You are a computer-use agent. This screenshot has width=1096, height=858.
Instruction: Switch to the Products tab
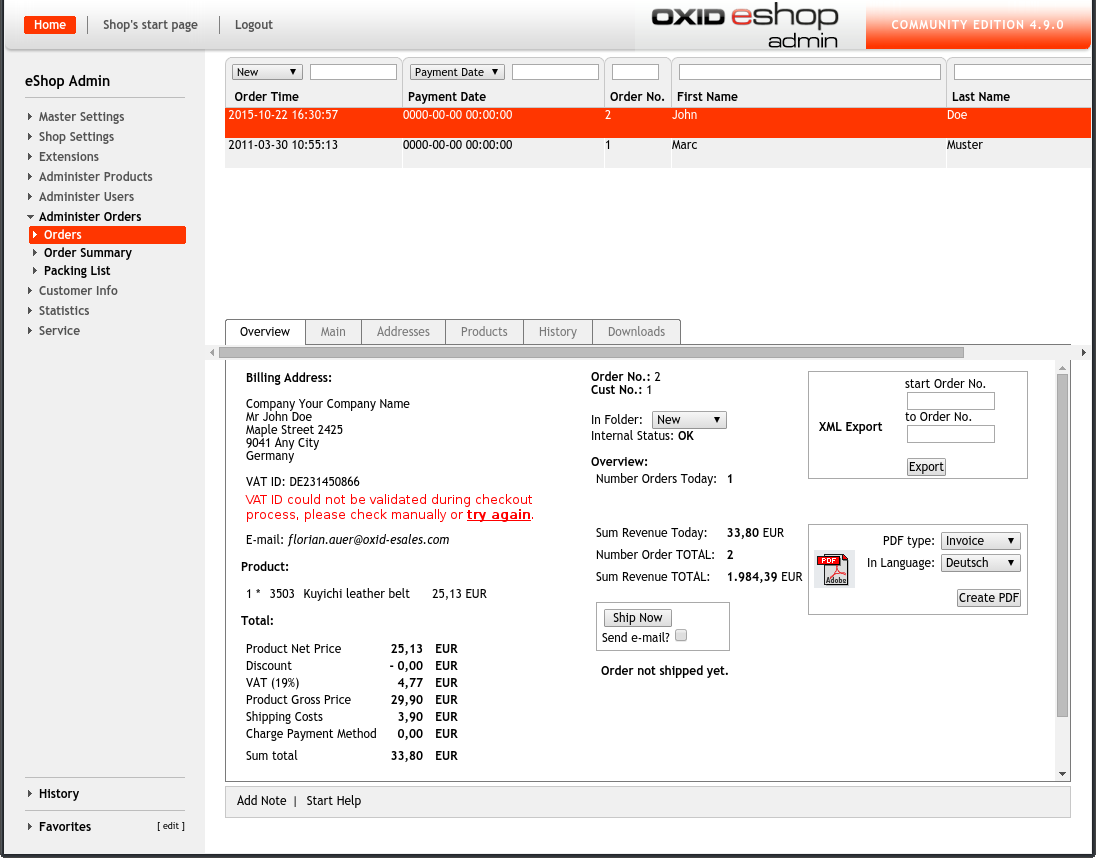[x=484, y=332]
